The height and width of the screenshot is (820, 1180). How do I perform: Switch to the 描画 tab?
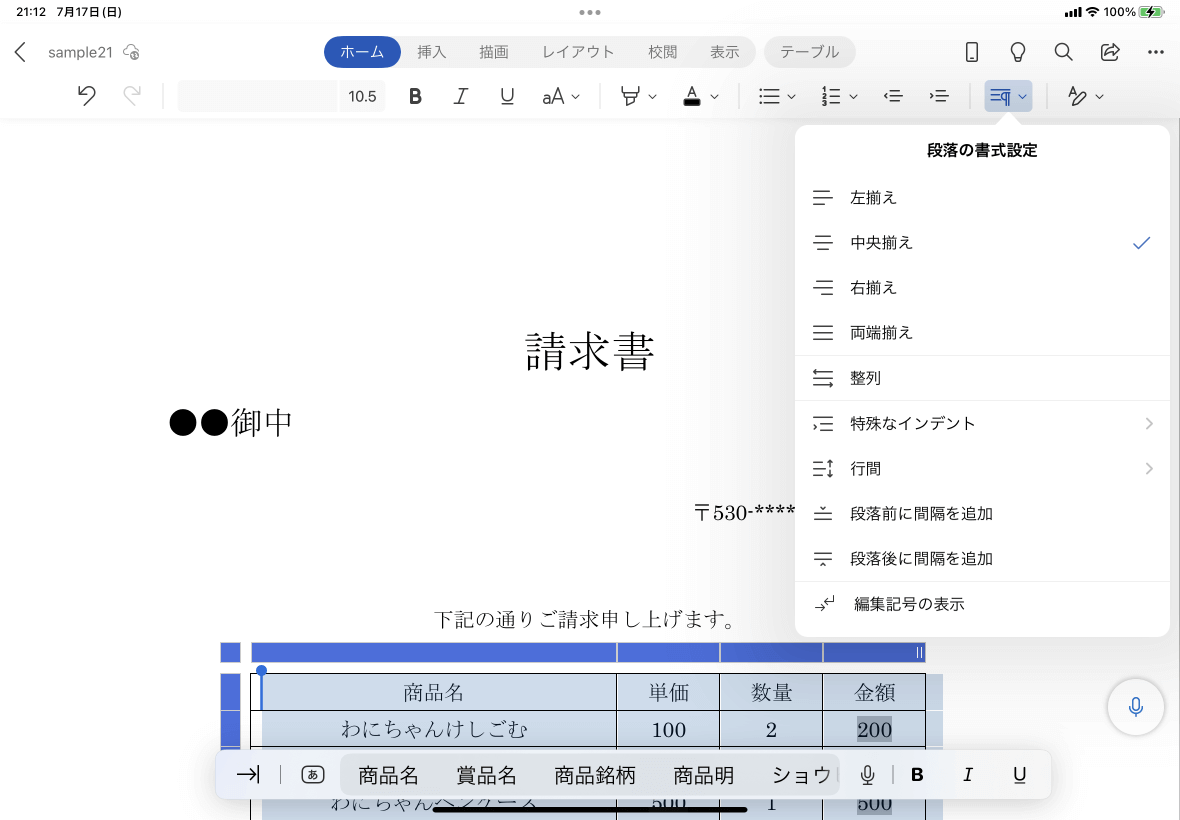[494, 52]
